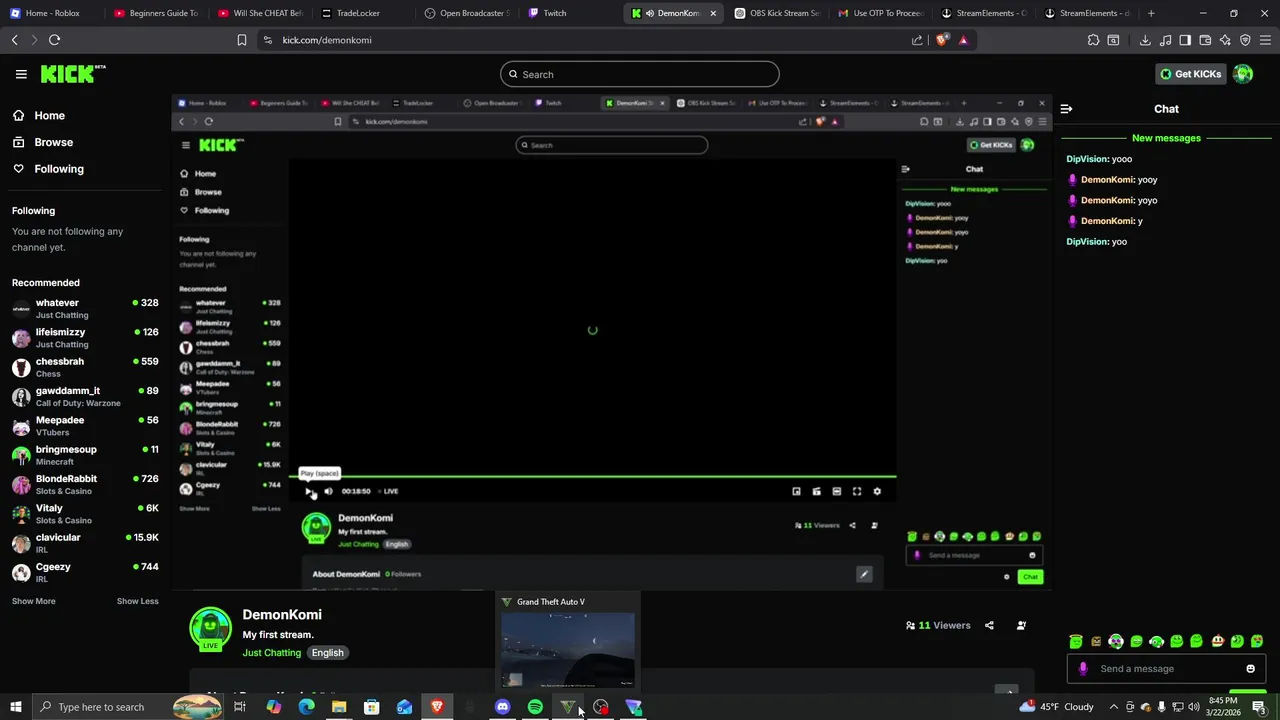
Task: Toggle the browser sidebar panel
Action: point(1185,40)
